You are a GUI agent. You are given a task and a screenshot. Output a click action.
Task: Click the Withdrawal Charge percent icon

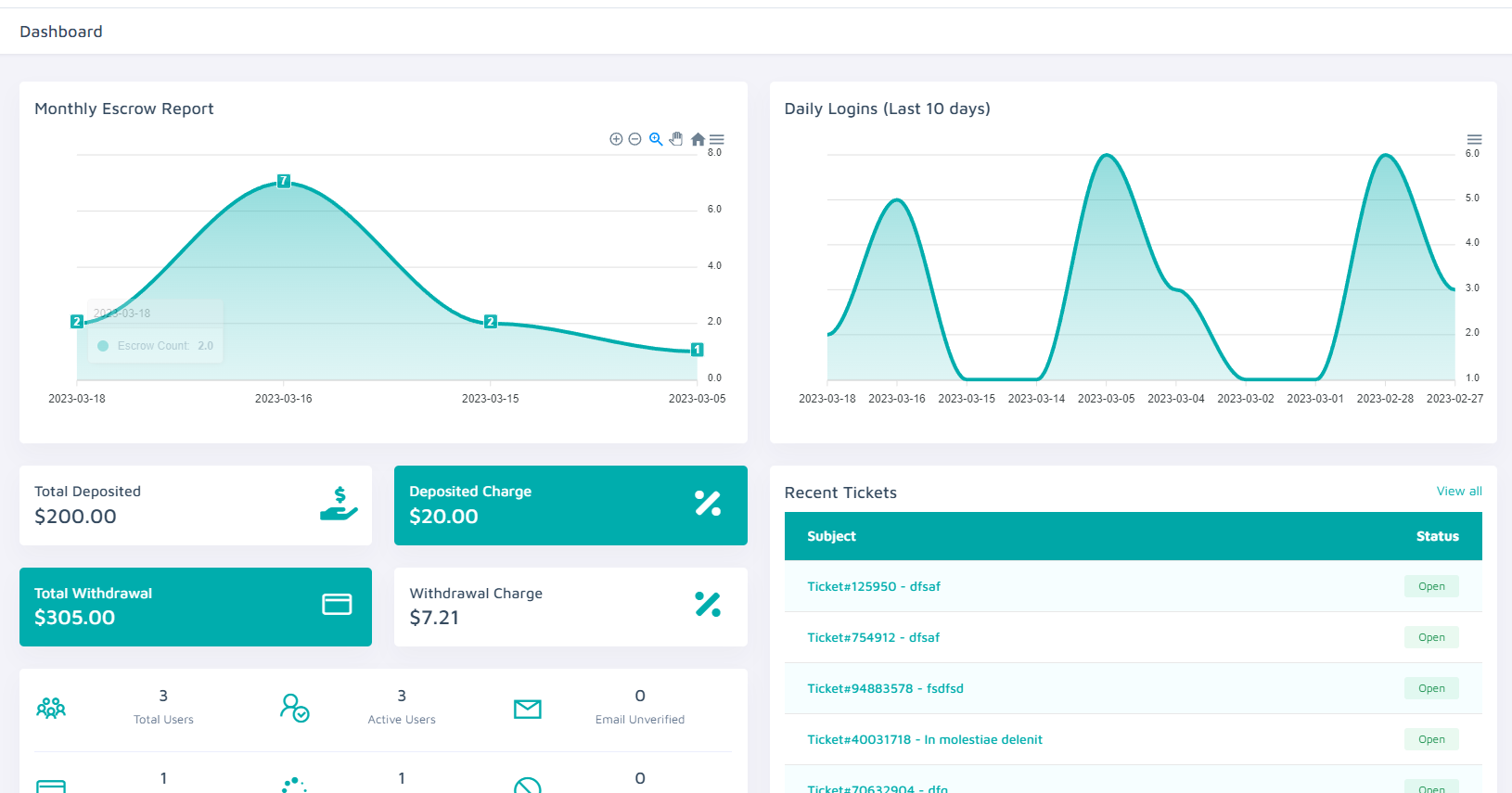708,605
